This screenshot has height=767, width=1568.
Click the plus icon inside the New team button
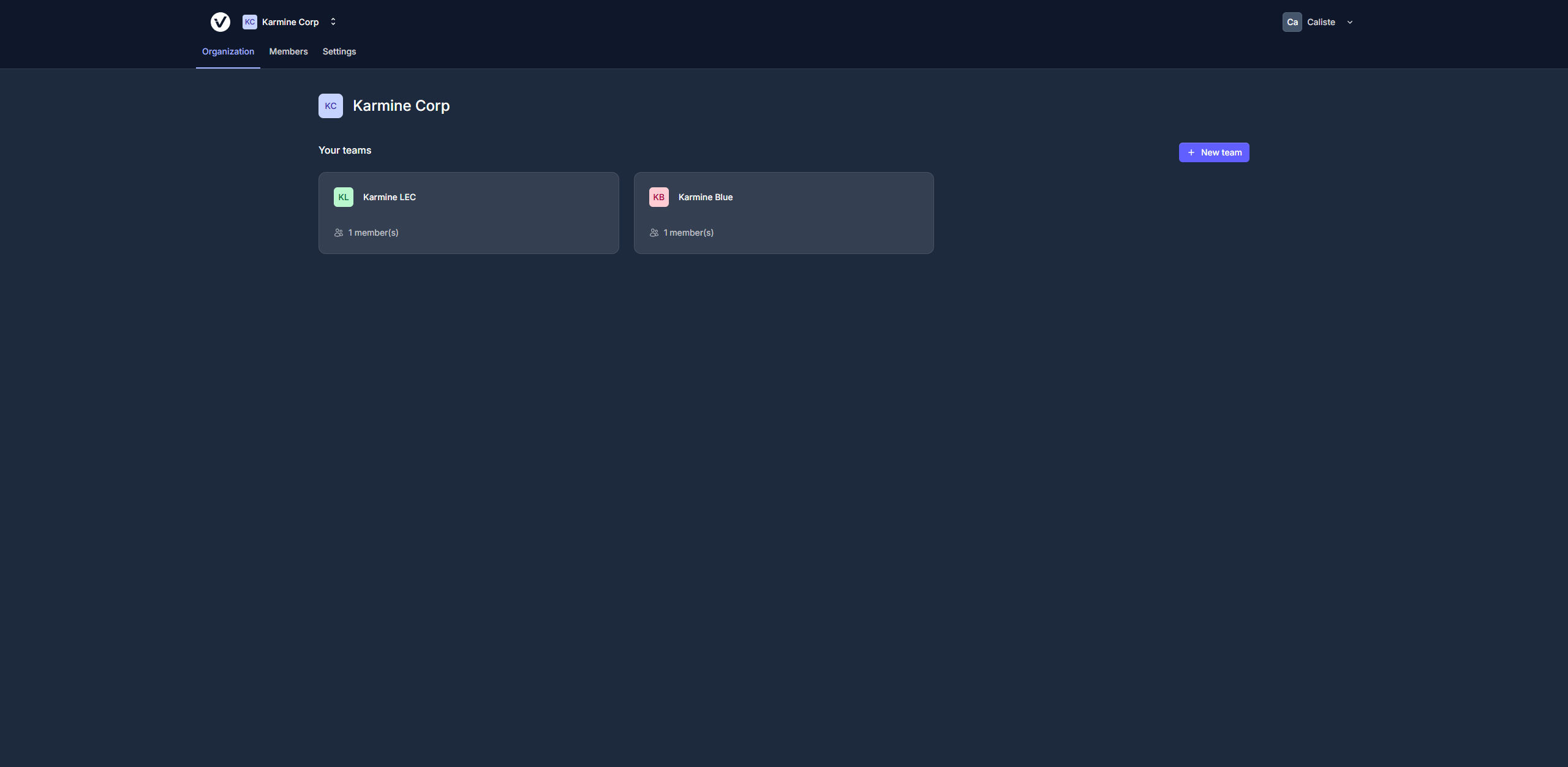click(x=1191, y=152)
